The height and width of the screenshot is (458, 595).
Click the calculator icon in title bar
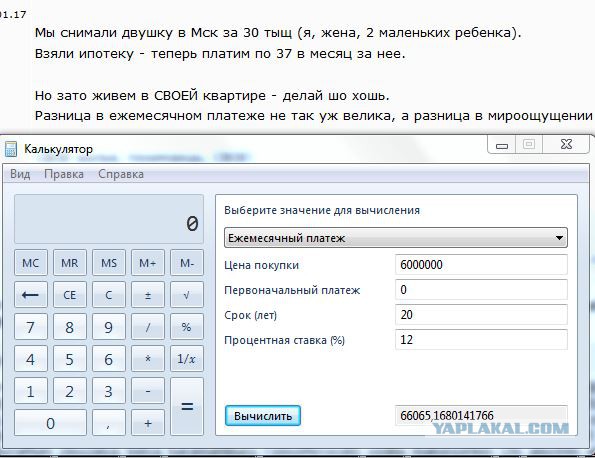pyautogui.click(x=11, y=149)
